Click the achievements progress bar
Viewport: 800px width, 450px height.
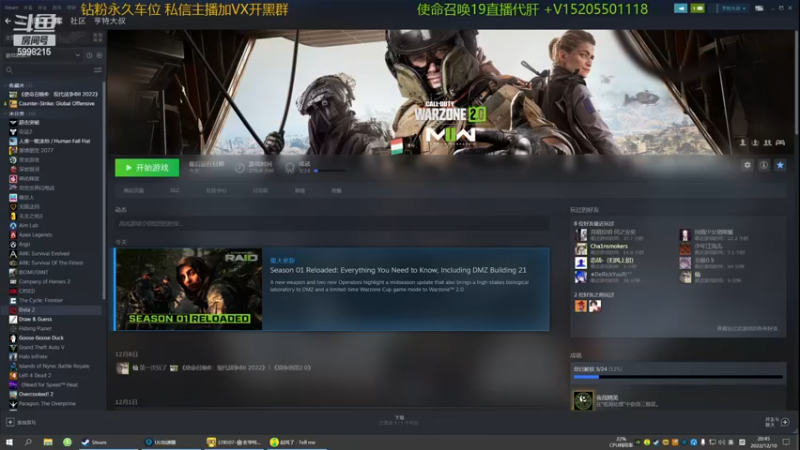click(678, 377)
